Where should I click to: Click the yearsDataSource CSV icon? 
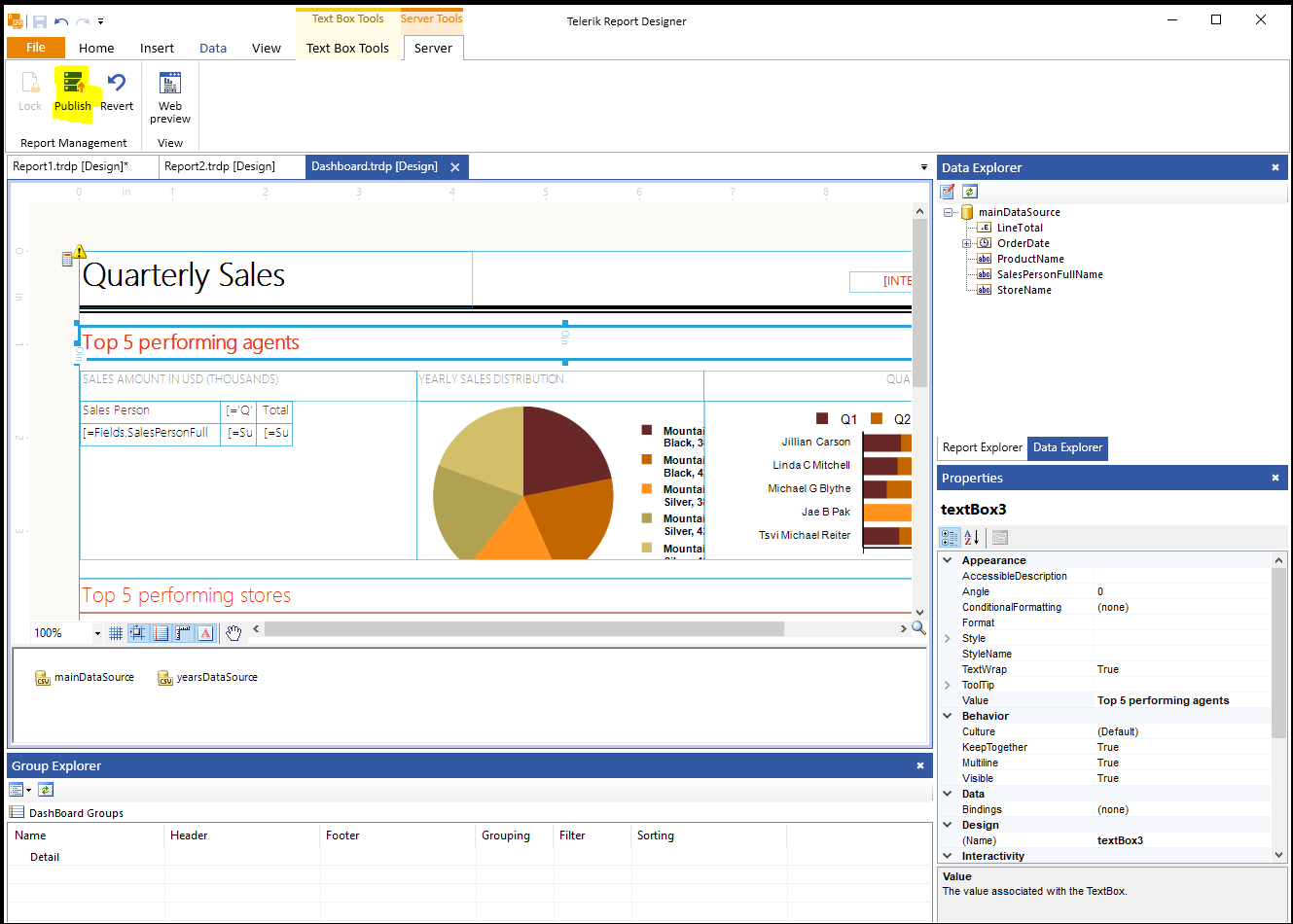tap(164, 678)
